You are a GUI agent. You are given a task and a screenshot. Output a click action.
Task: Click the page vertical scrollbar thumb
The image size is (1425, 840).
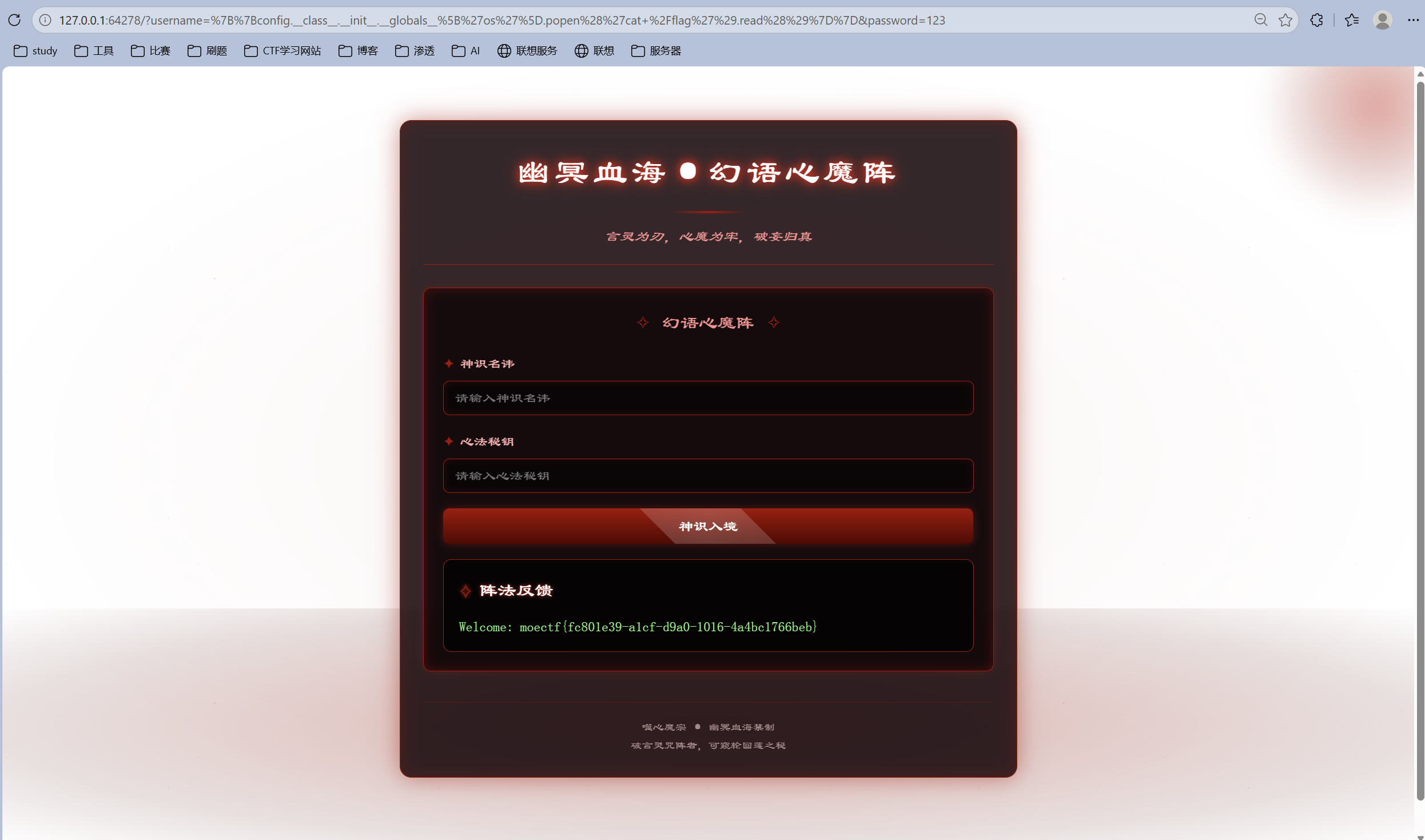pos(1420,440)
